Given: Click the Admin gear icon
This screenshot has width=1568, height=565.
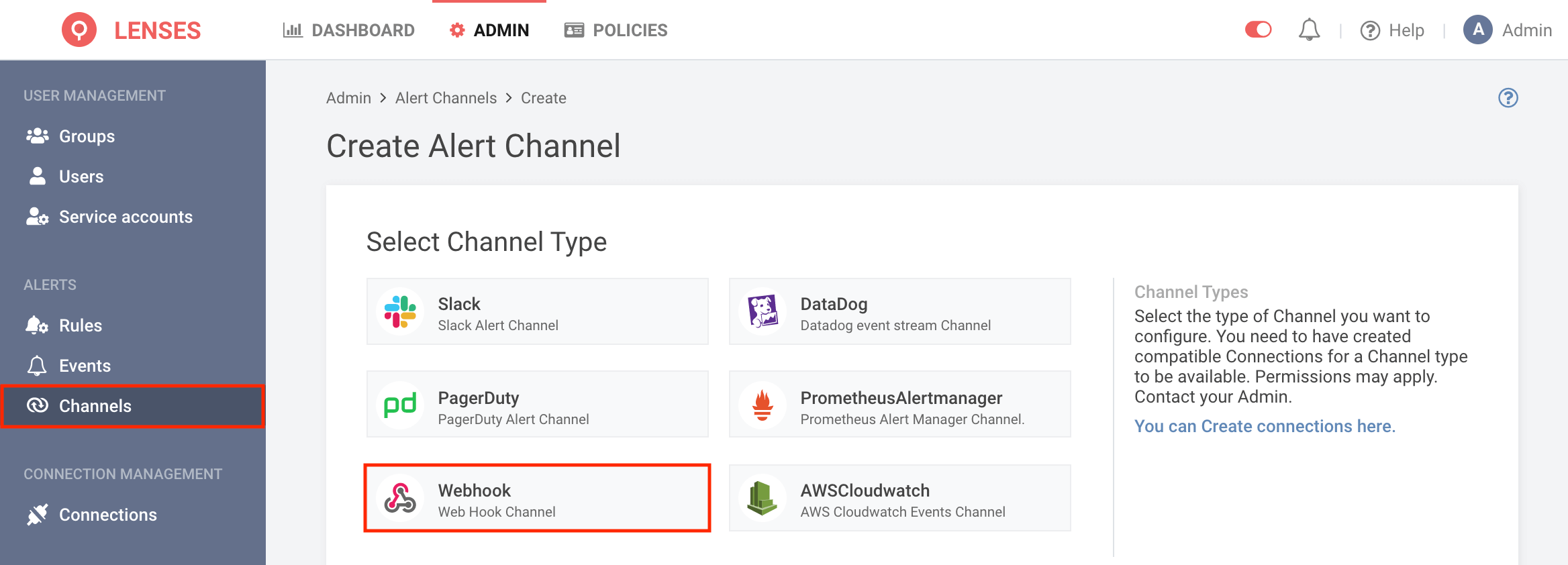Looking at the screenshot, I should (457, 30).
